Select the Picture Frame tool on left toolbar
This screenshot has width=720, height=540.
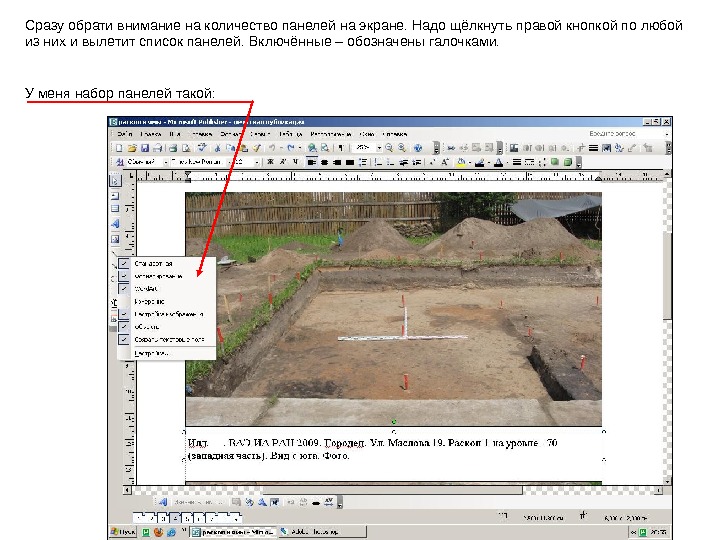(115, 239)
